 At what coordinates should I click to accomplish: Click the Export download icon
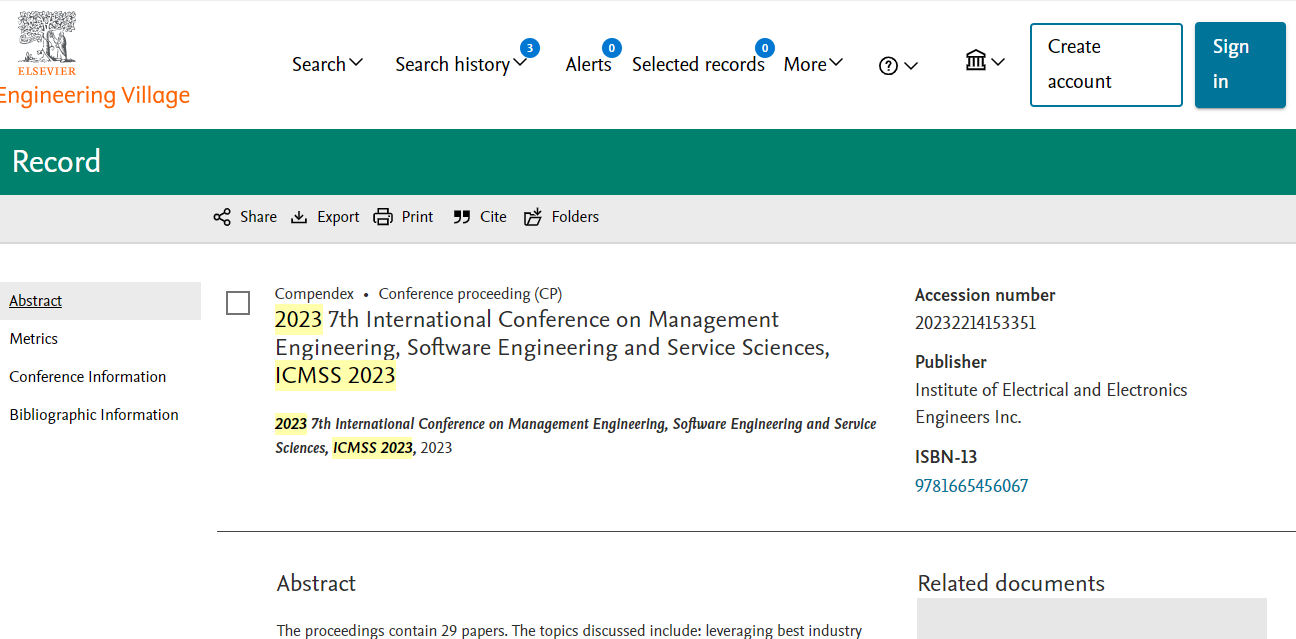299,217
